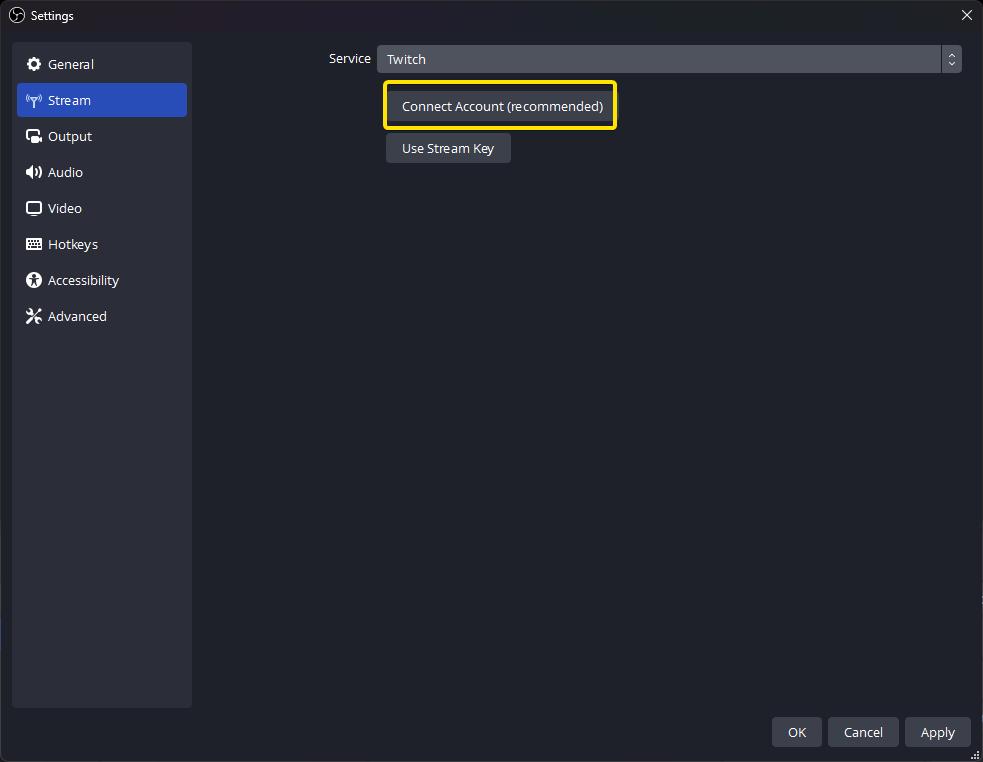The height and width of the screenshot is (762, 983).
Task: Click the resize grip at window corner
Action: [x=976, y=755]
